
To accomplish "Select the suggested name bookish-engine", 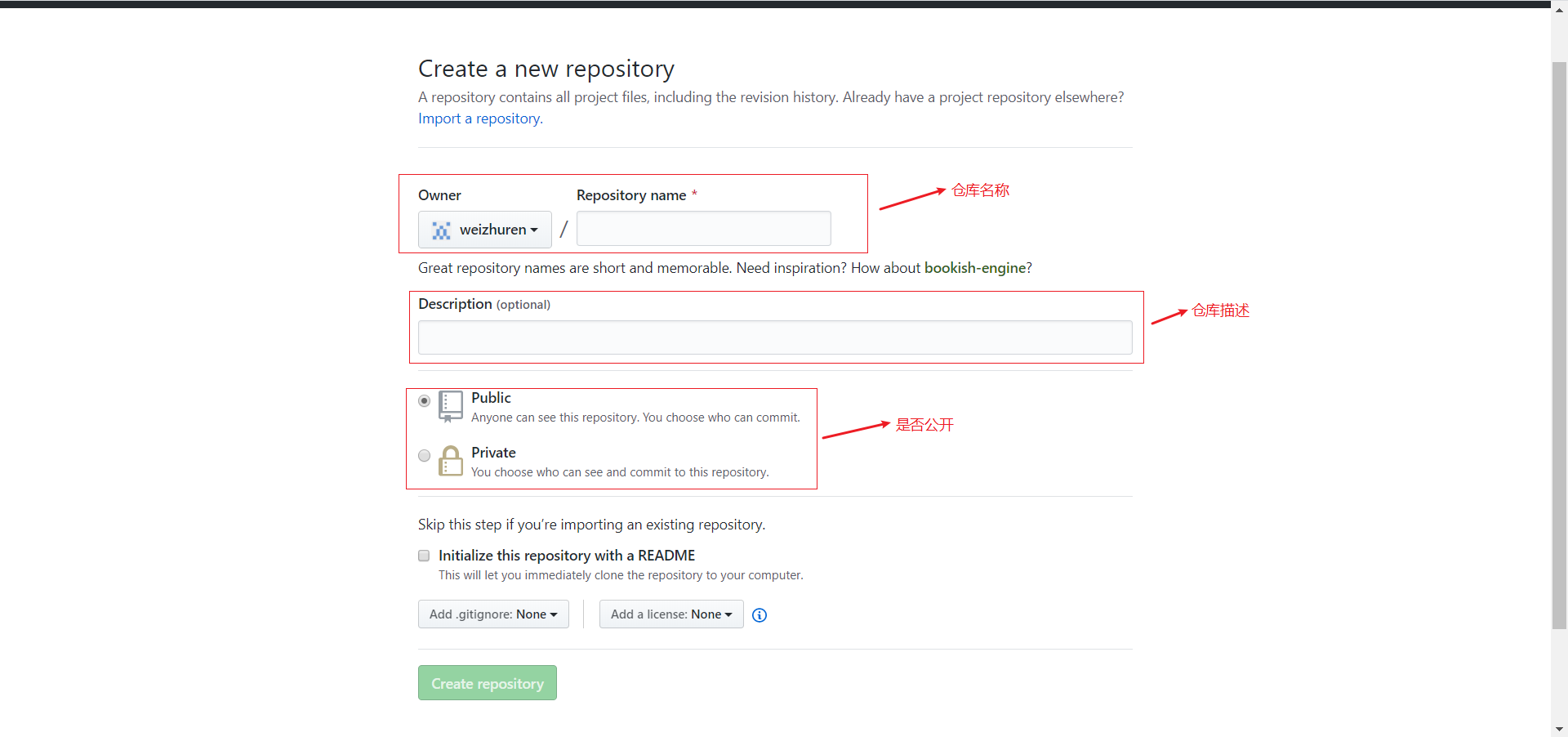I will (976, 267).
